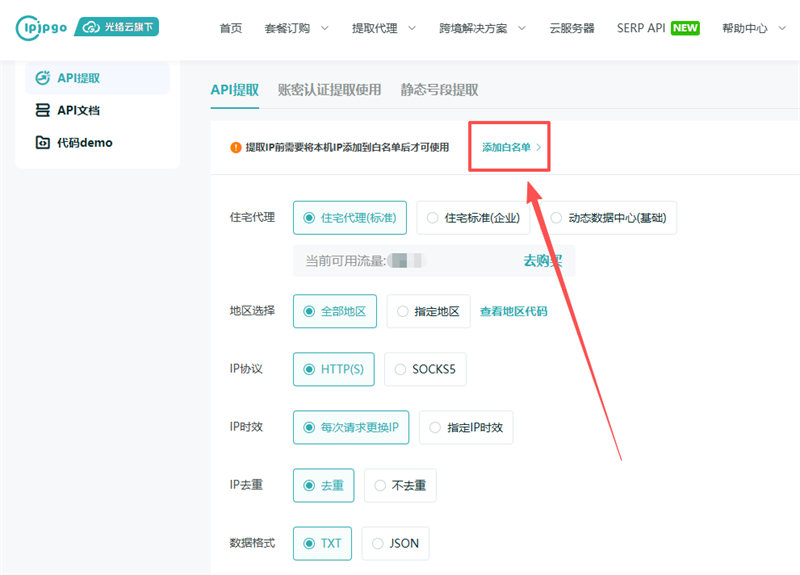Expand the 跨境解决方案 menu chevron
This screenshot has height=575, width=800.
522,28
